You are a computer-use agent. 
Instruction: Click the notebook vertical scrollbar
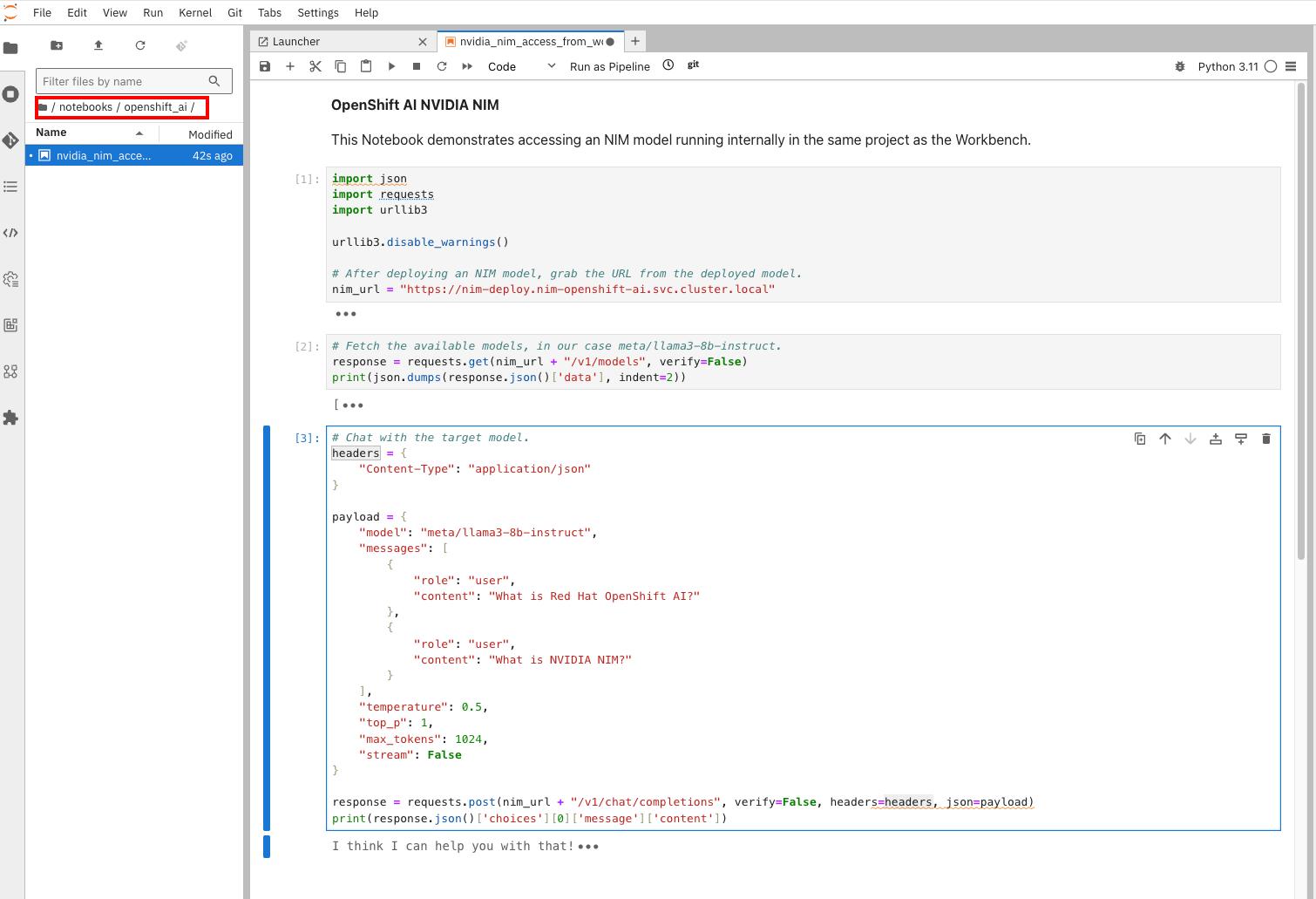click(1301, 321)
